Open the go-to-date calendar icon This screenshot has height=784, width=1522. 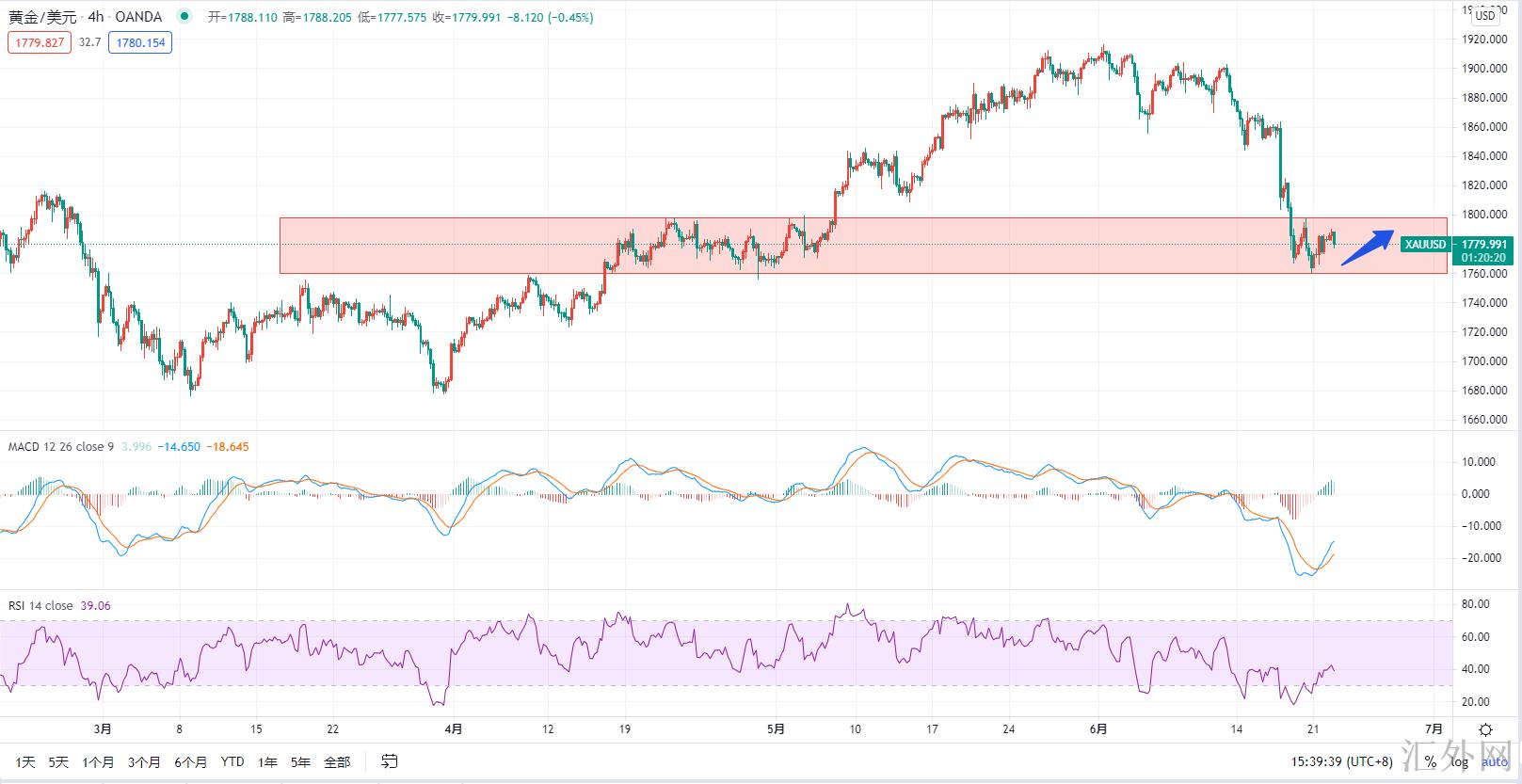[x=389, y=761]
